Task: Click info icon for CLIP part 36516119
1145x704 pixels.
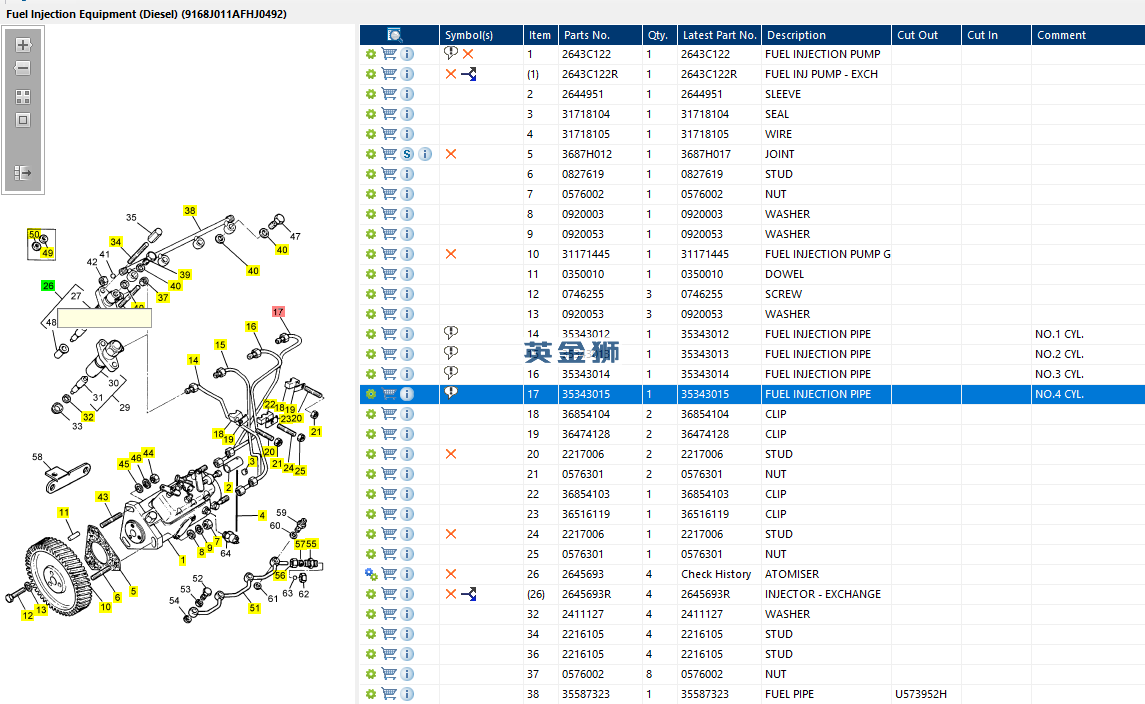Action: [407, 514]
